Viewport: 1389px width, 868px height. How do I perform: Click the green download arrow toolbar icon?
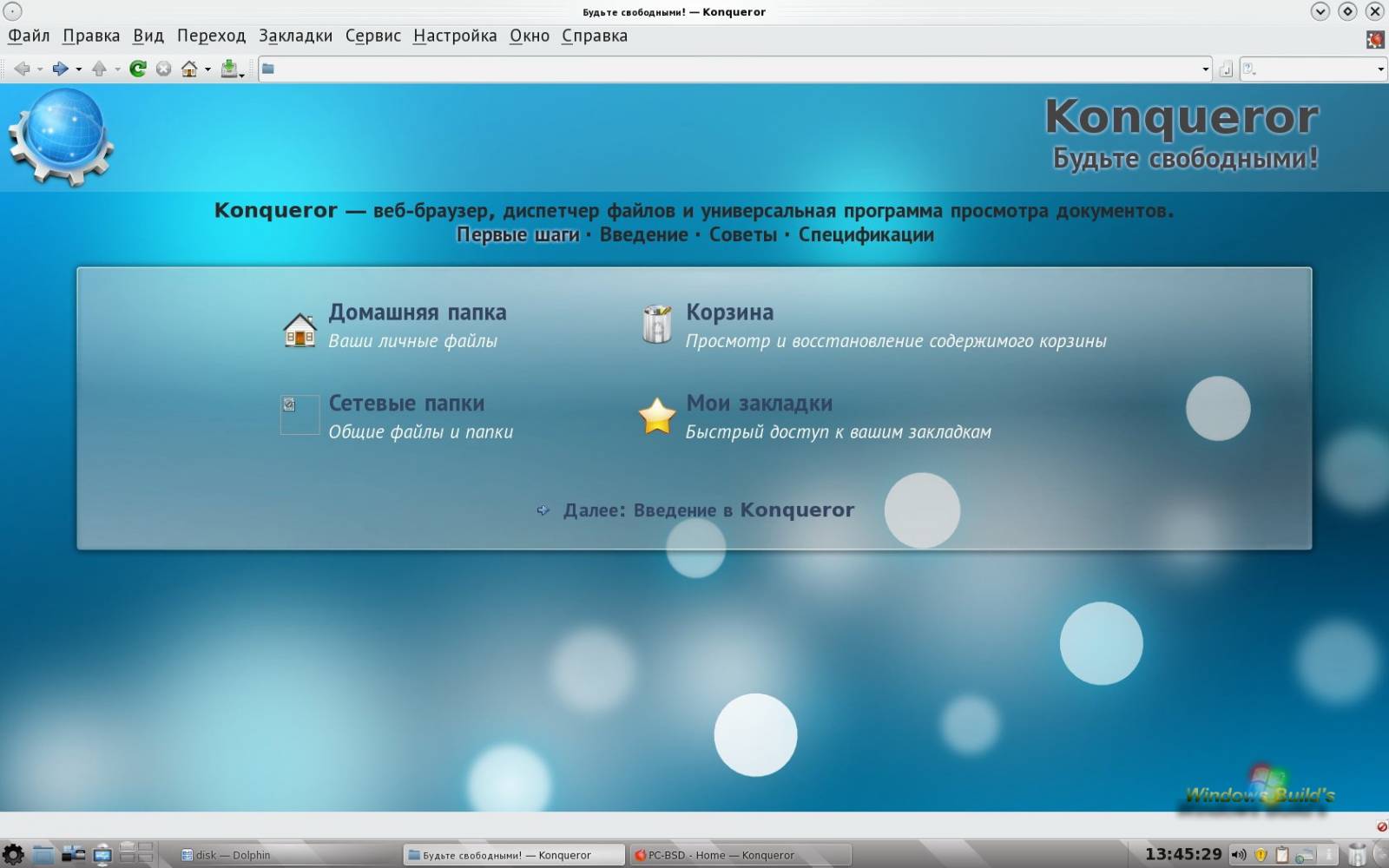pos(229,69)
